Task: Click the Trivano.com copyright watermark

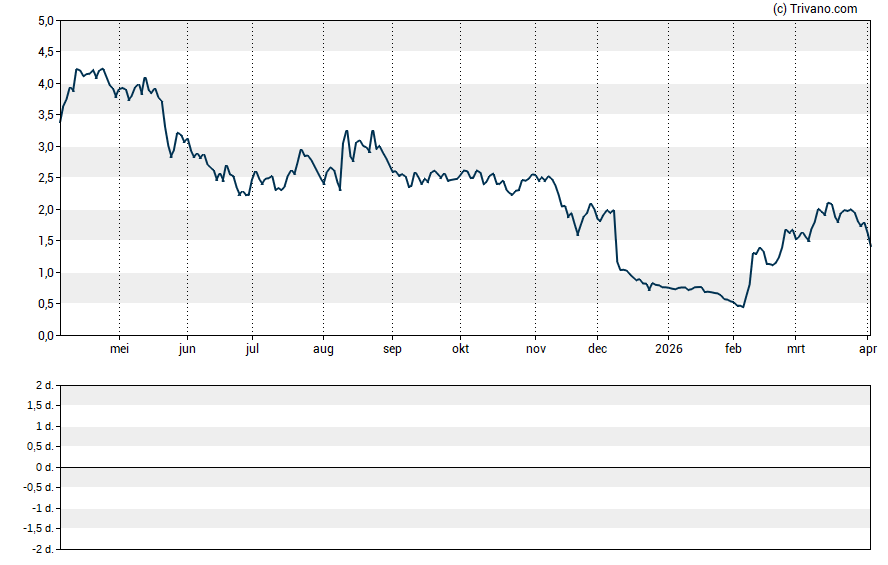Action: [815, 9]
